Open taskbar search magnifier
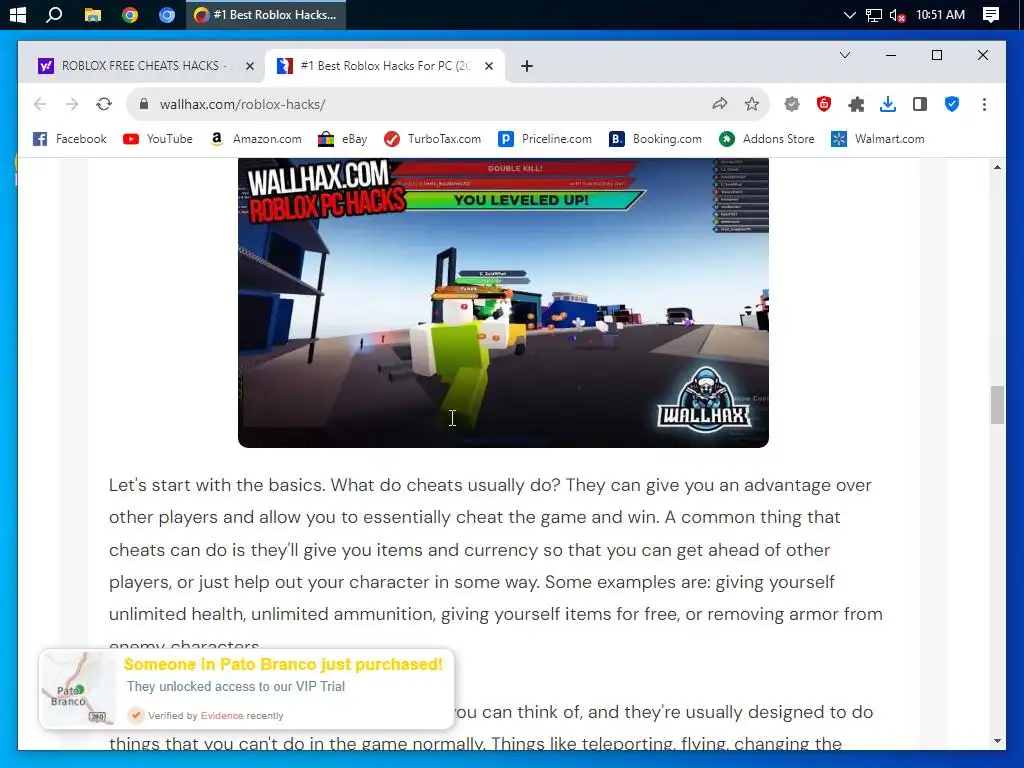Image resolution: width=1024 pixels, height=768 pixels. [54, 14]
